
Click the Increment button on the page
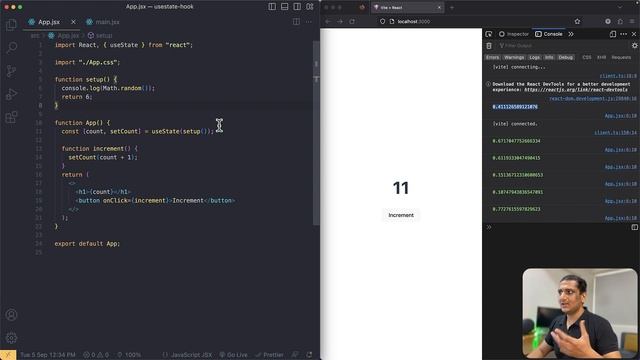click(x=401, y=215)
